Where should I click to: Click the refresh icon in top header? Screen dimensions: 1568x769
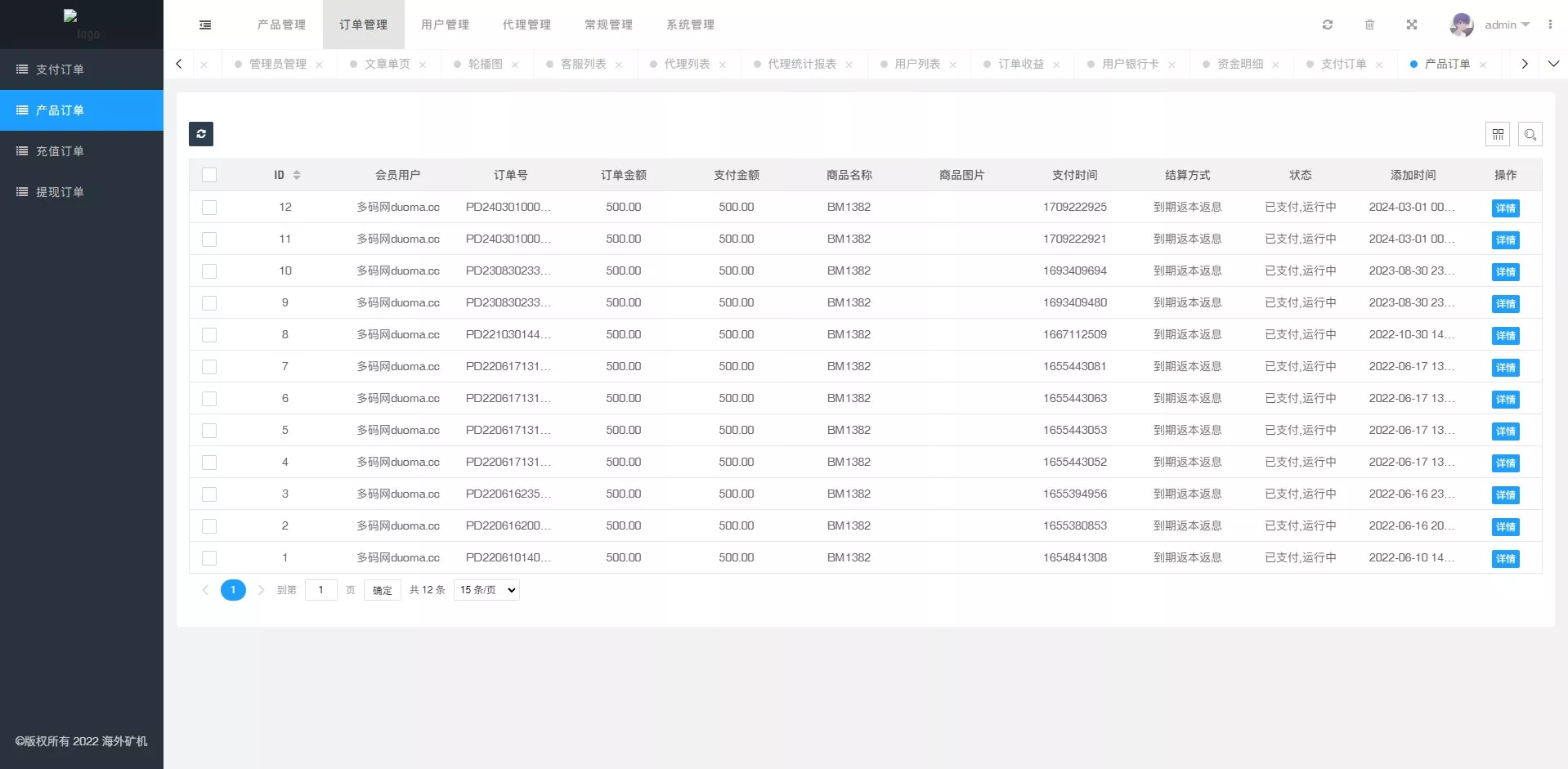click(1328, 25)
